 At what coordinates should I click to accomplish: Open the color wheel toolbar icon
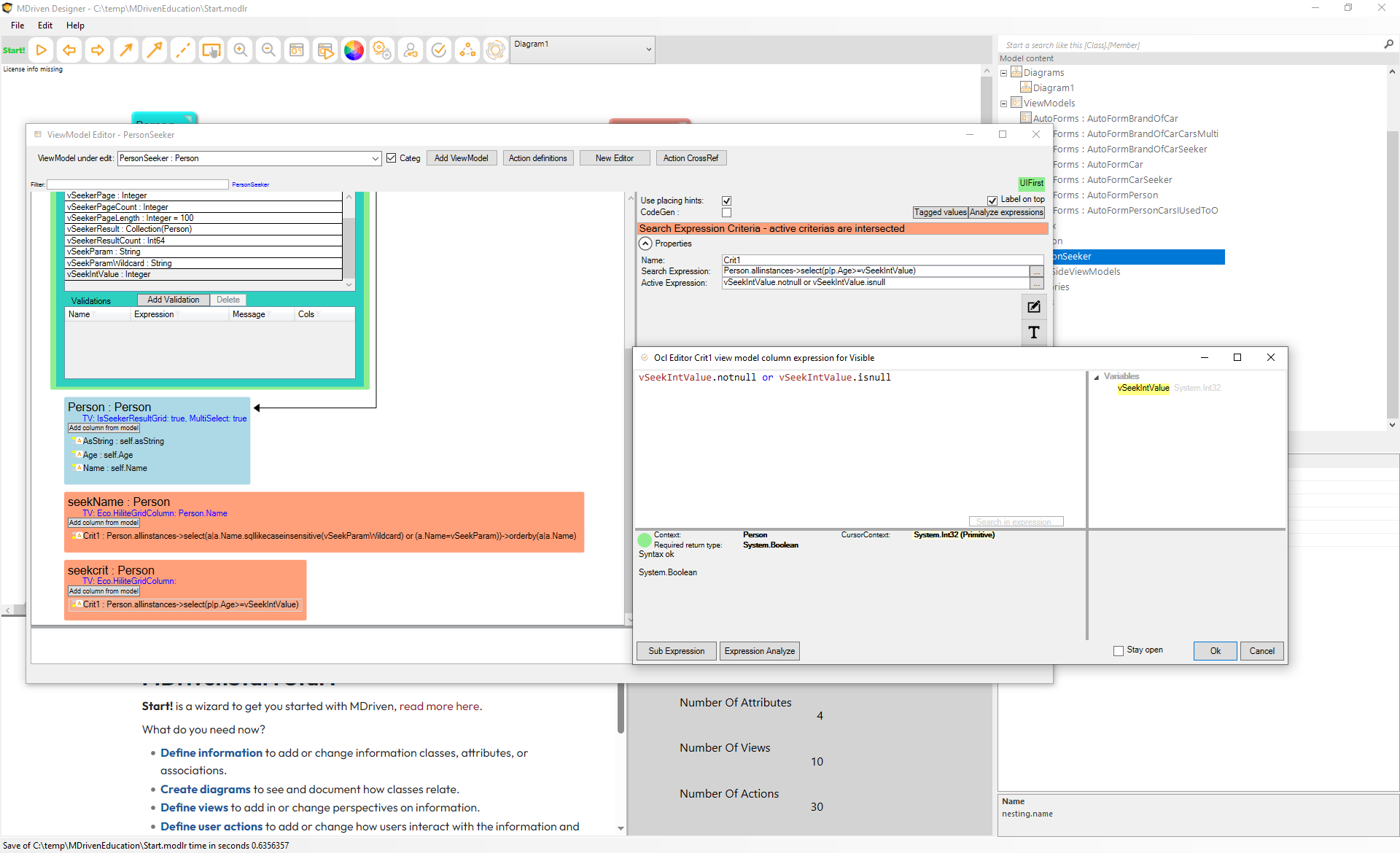(354, 50)
